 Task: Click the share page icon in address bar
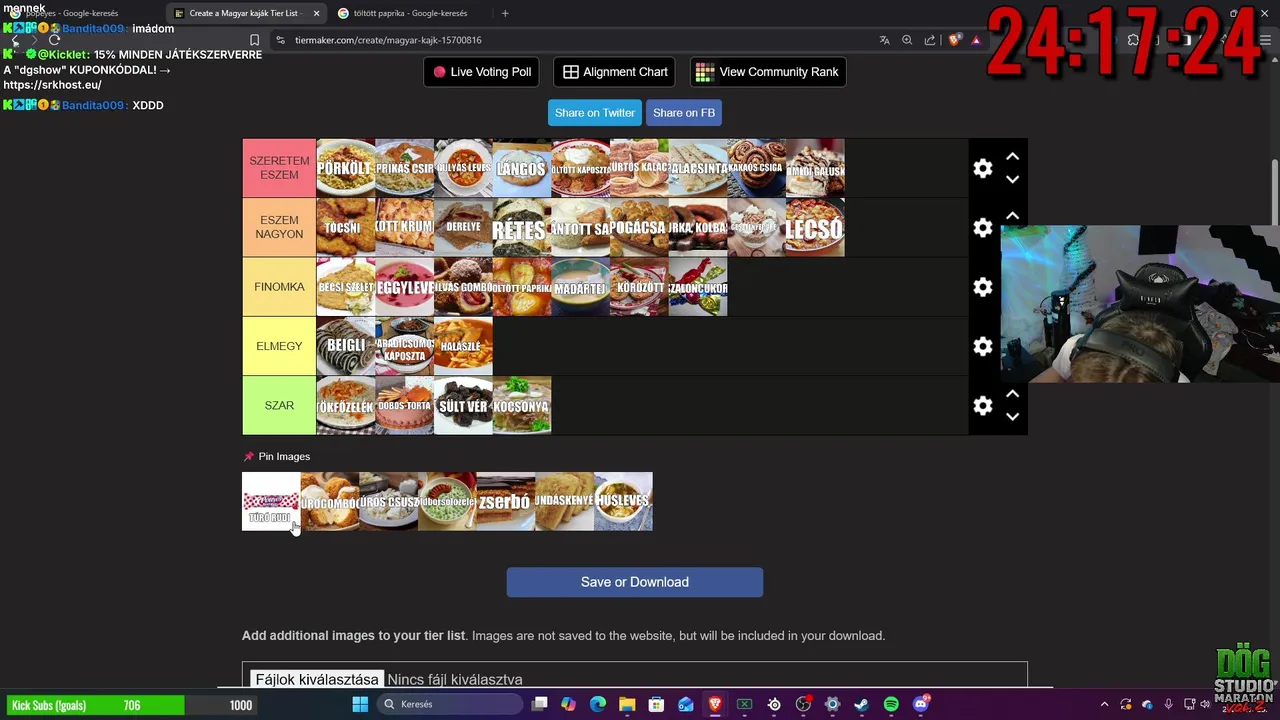(x=930, y=40)
